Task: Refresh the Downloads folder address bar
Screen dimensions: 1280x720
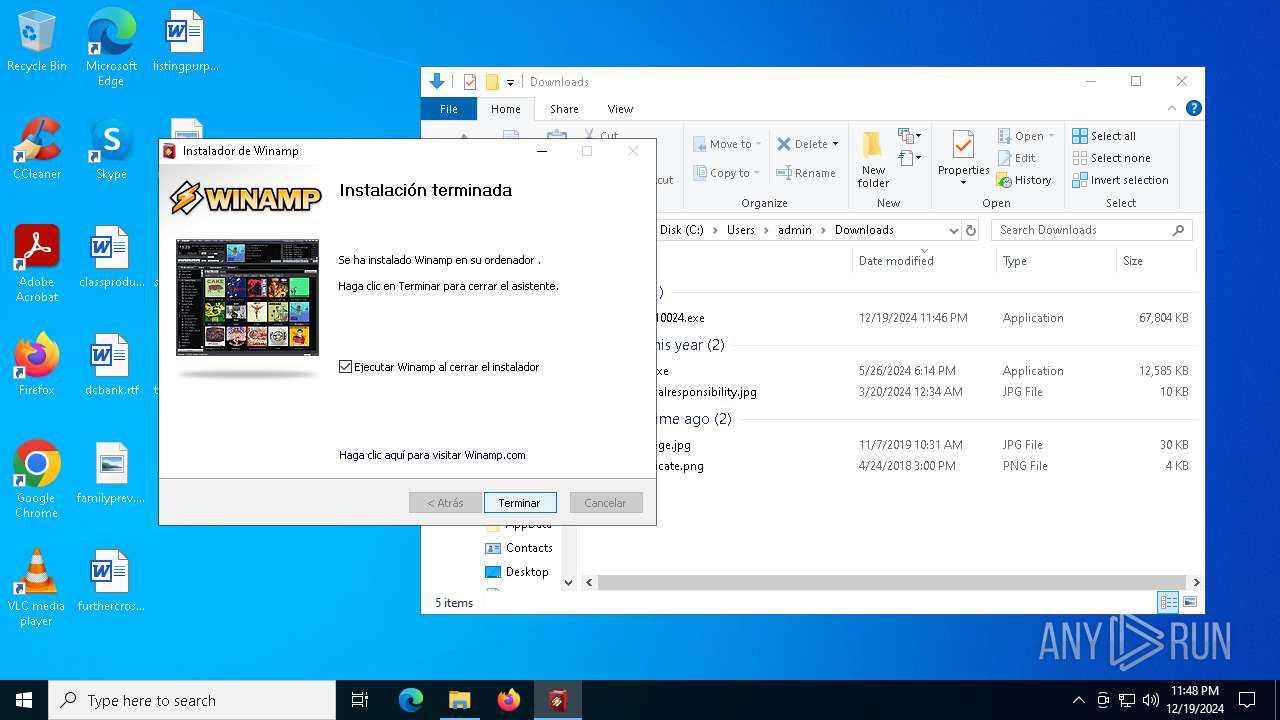Action: click(x=970, y=230)
